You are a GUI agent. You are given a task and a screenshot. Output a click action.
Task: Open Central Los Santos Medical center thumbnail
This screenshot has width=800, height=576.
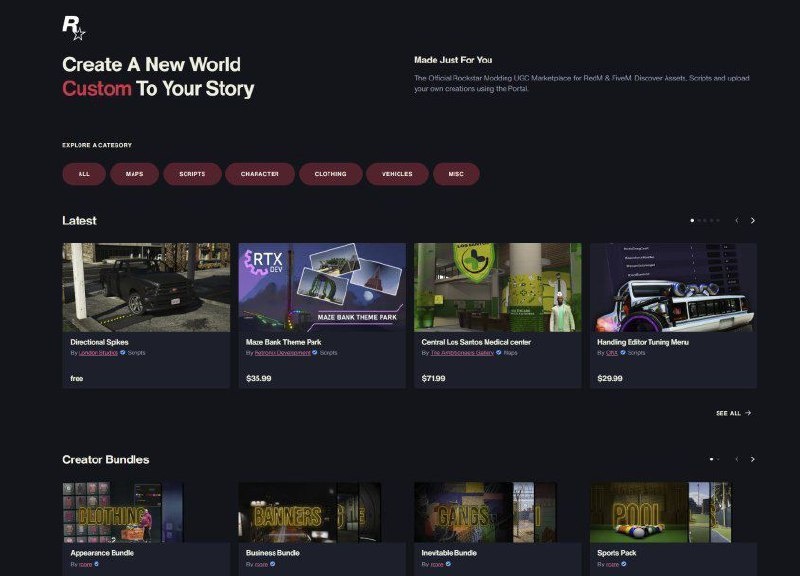coord(497,287)
